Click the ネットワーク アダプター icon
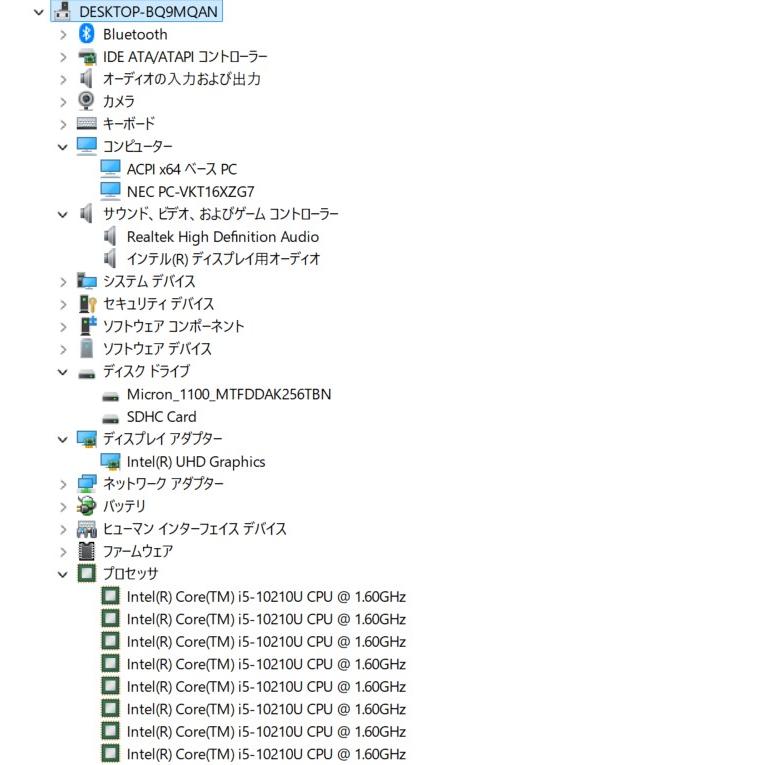 87,483
